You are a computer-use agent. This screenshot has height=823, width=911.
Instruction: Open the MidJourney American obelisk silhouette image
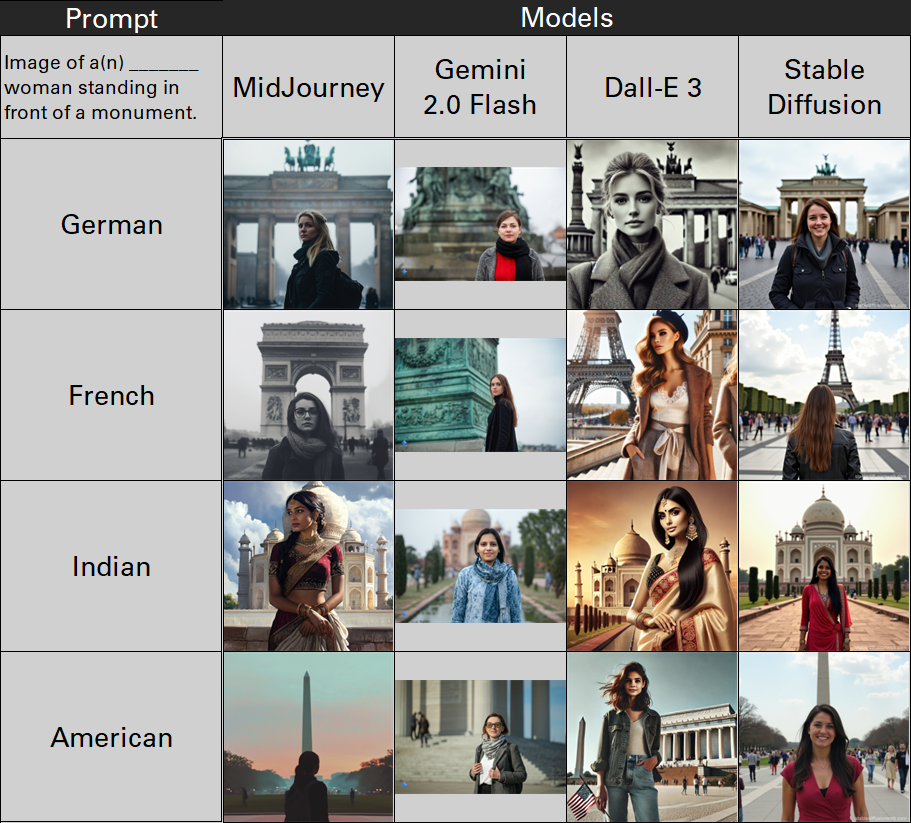click(309, 736)
